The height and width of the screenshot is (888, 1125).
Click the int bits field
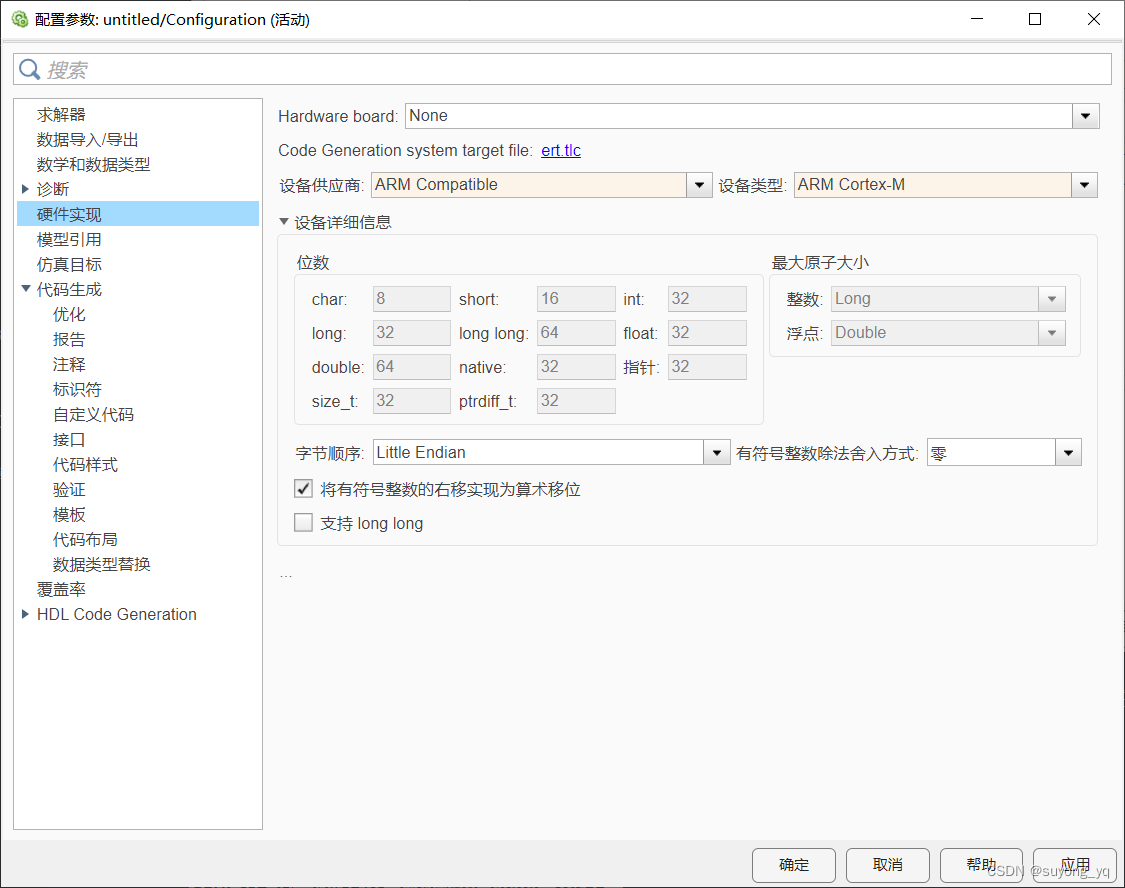point(707,299)
